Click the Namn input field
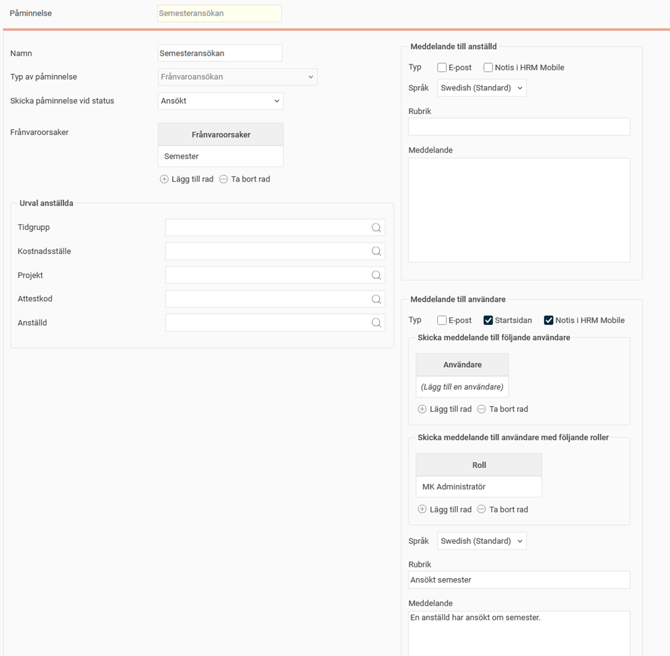Image resolution: width=670 pixels, height=656 pixels. click(220, 53)
